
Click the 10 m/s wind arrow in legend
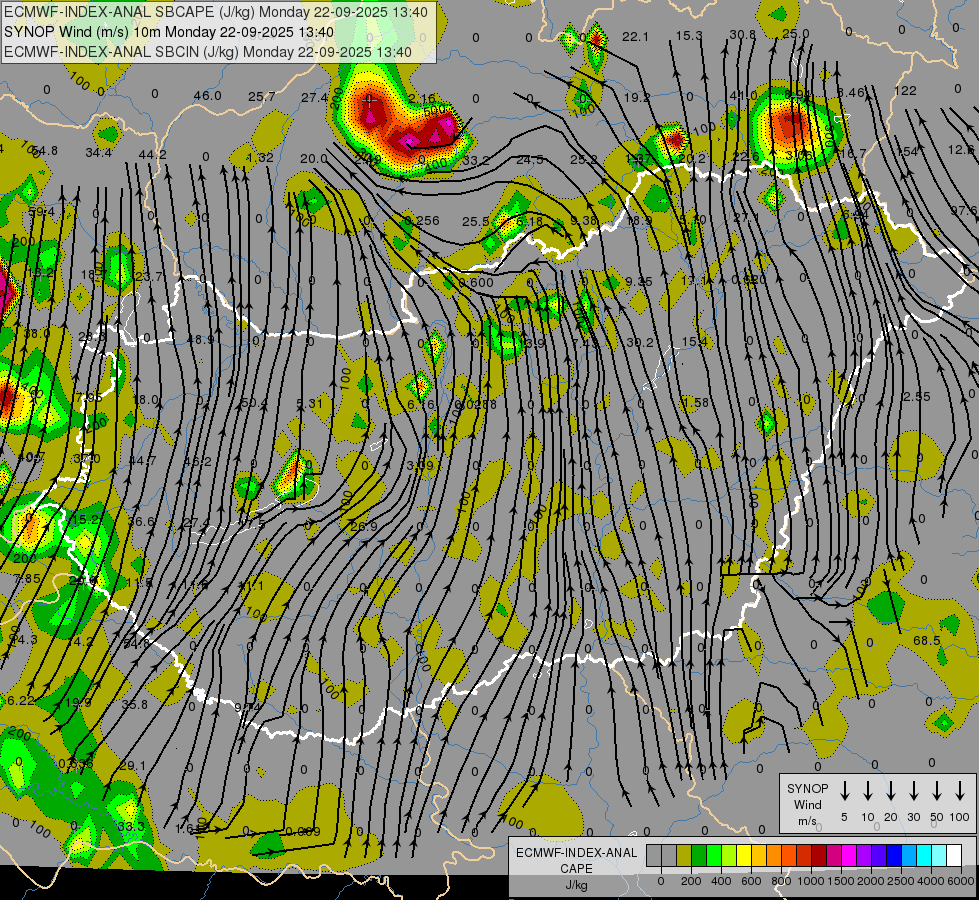pyautogui.click(x=868, y=791)
